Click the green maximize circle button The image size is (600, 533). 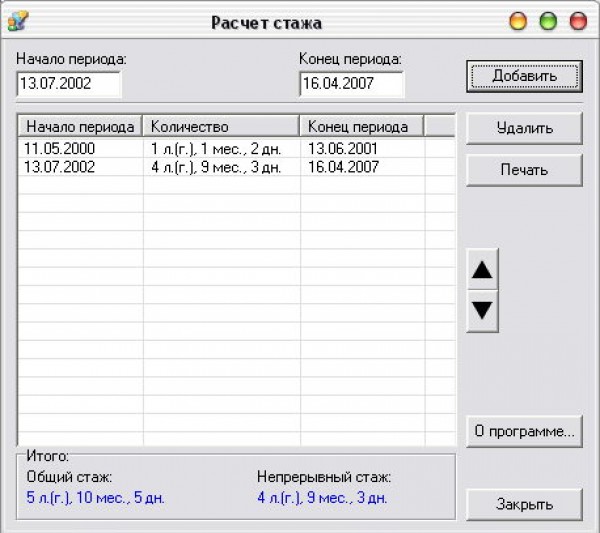[548, 21]
